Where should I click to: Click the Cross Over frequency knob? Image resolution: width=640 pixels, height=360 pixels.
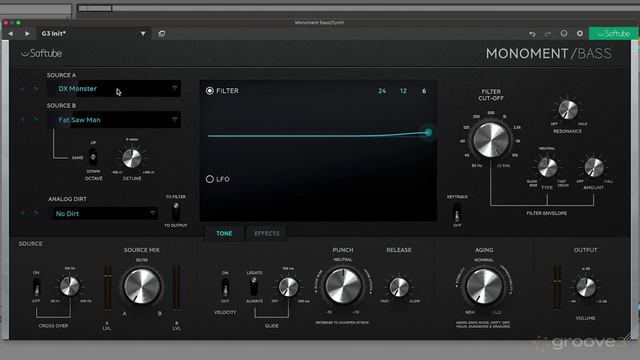(x=70, y=287)
